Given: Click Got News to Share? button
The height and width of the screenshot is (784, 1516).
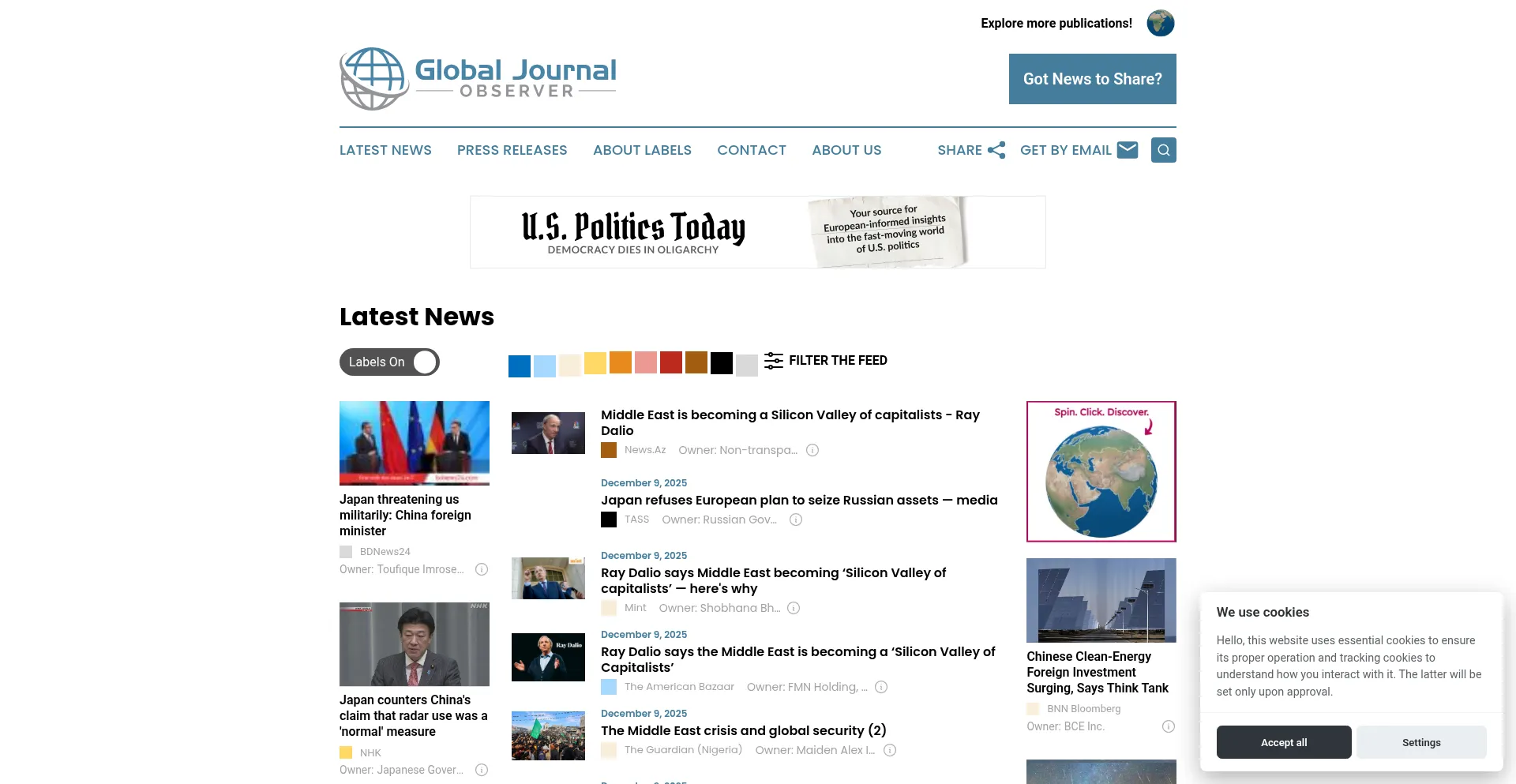Looking at the screenshot, I should tap(1093, 79).
